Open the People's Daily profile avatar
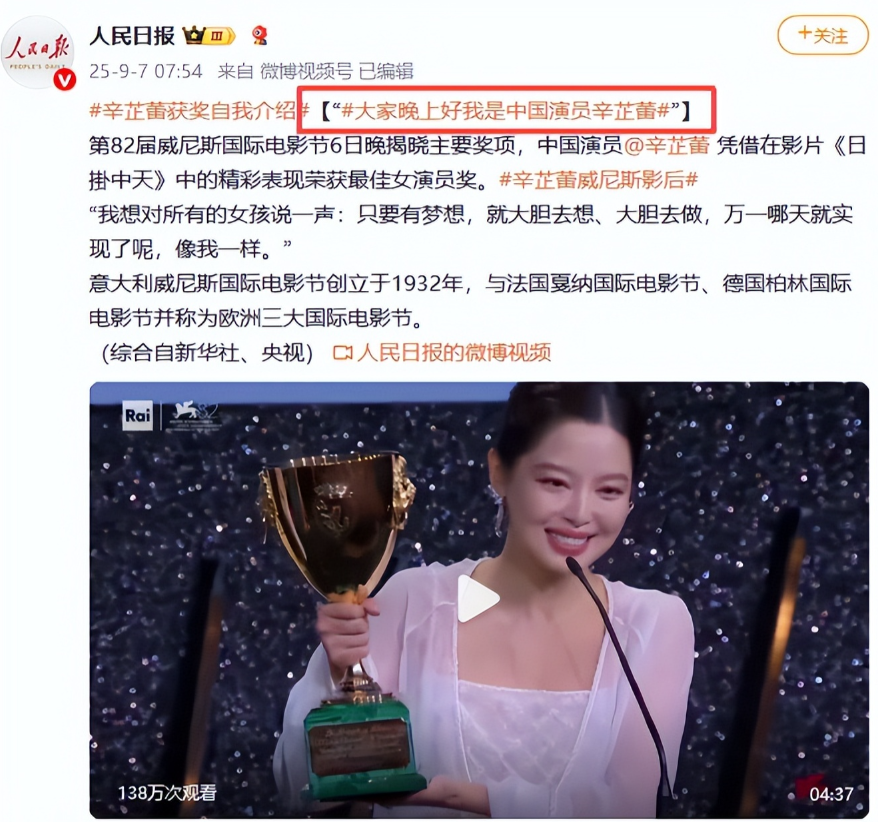Viewport: 878px width, 822px height. pyautogui.click(x=38, y=53)
